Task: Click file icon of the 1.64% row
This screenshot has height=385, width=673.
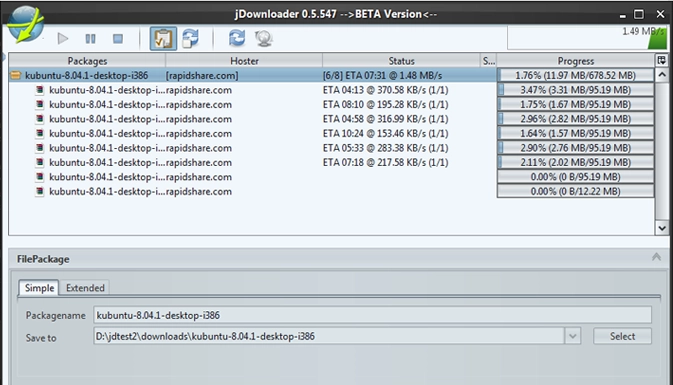Action: click(39, 133)
